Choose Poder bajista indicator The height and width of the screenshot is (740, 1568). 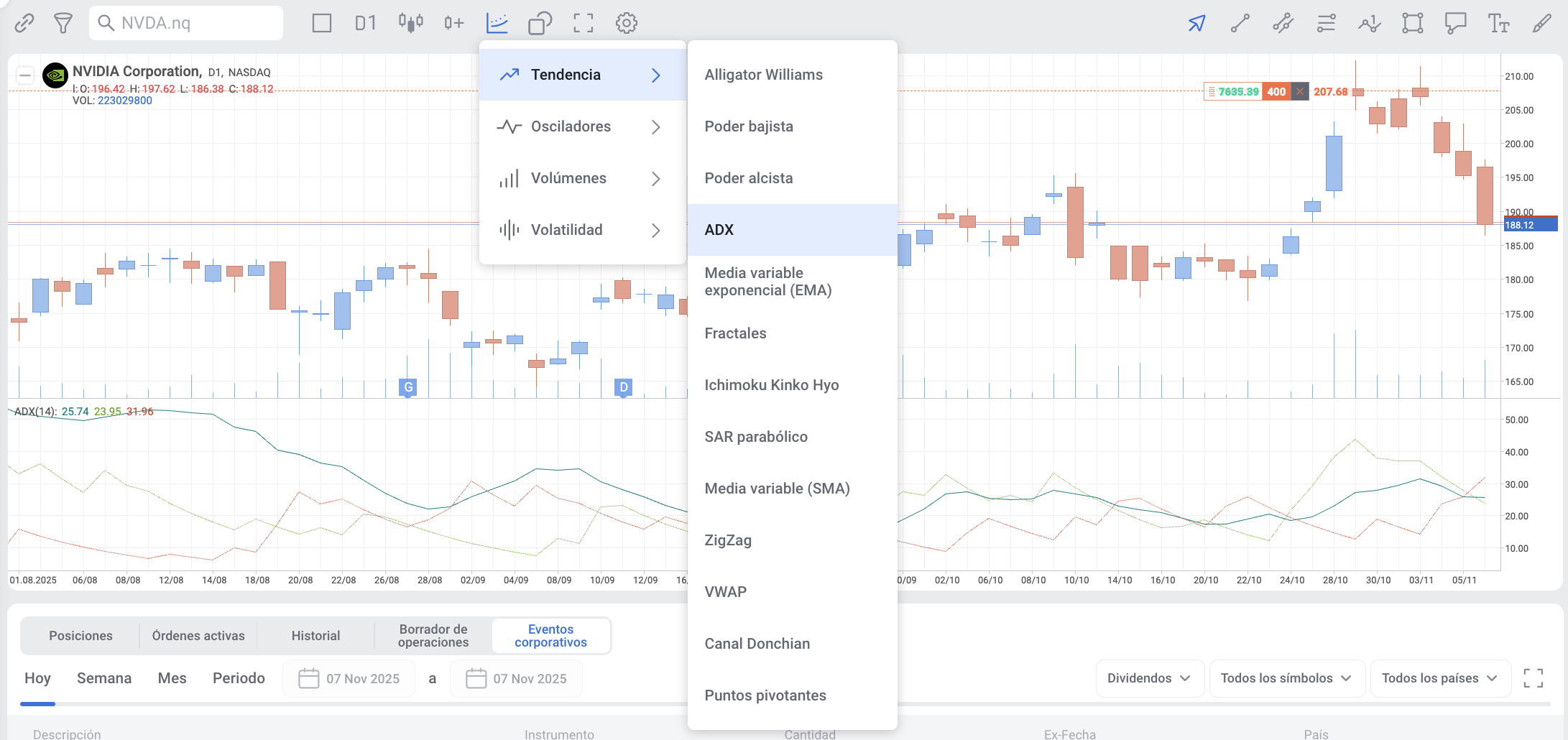(x=793, y=126)
